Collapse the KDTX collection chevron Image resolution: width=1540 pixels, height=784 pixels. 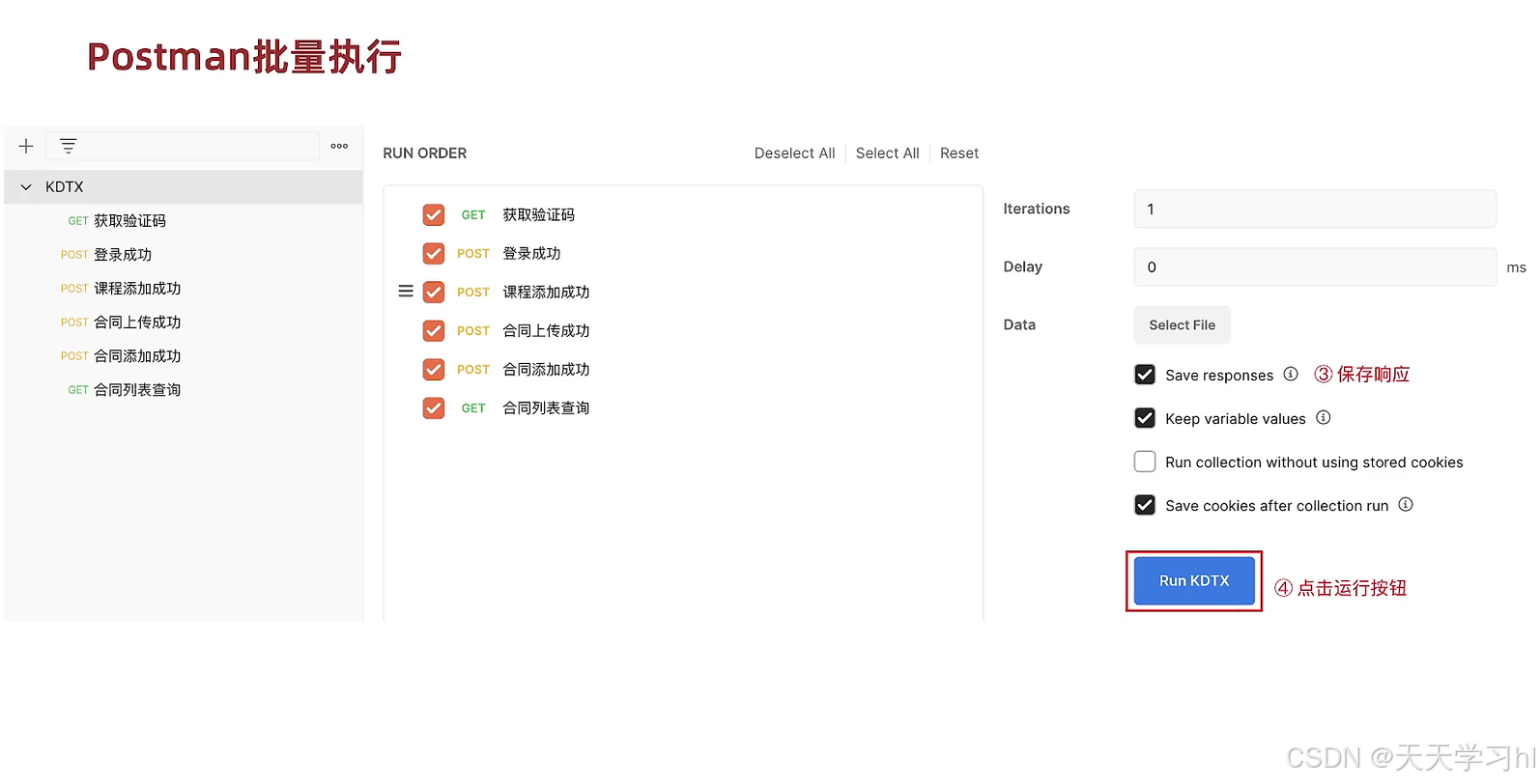click(26, 187)
